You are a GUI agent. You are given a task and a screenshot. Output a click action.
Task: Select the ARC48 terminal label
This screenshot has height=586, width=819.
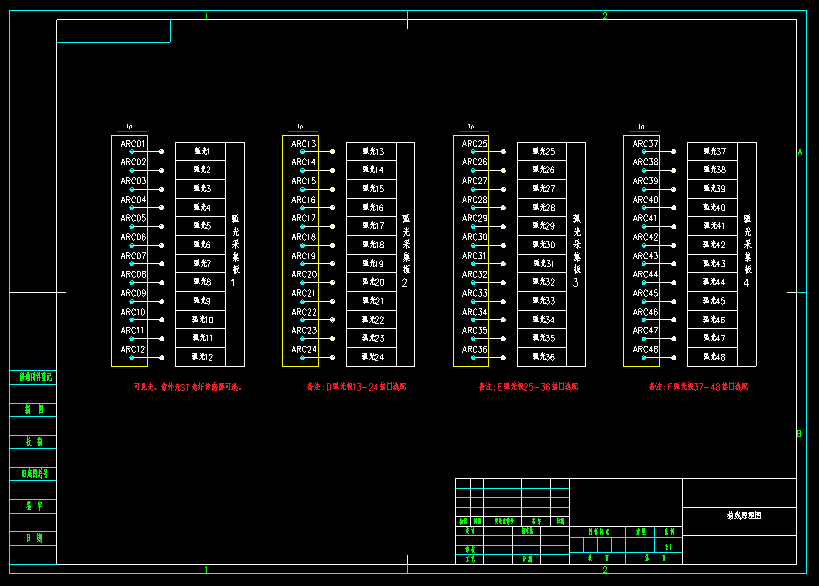(645, 350)
